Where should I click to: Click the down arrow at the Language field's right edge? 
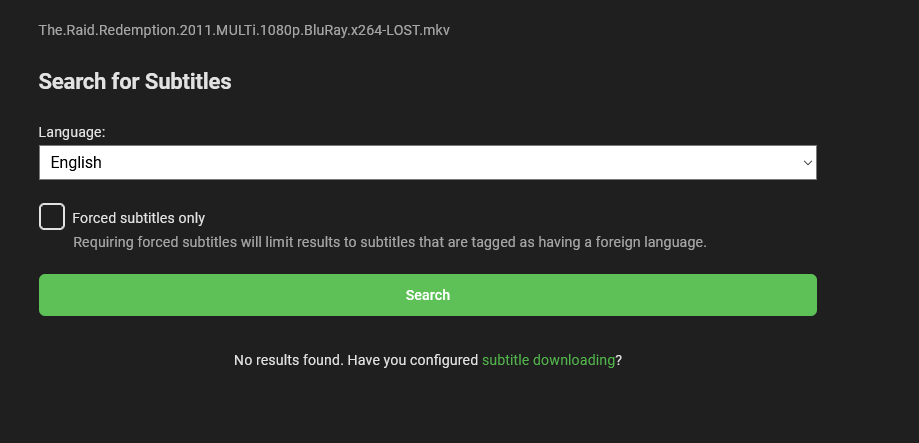(807, 162)
